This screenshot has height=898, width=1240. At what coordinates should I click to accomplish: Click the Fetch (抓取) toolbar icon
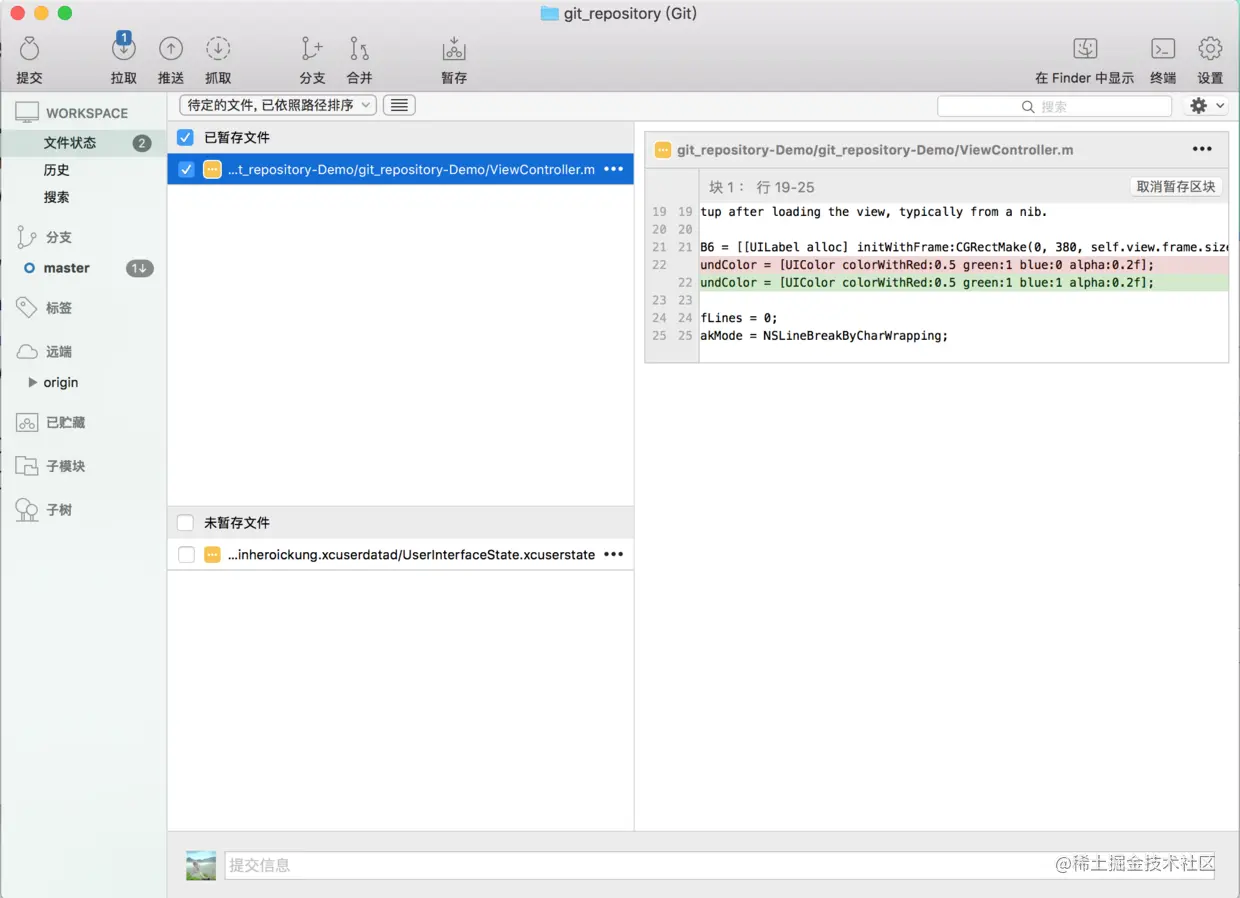218,48
